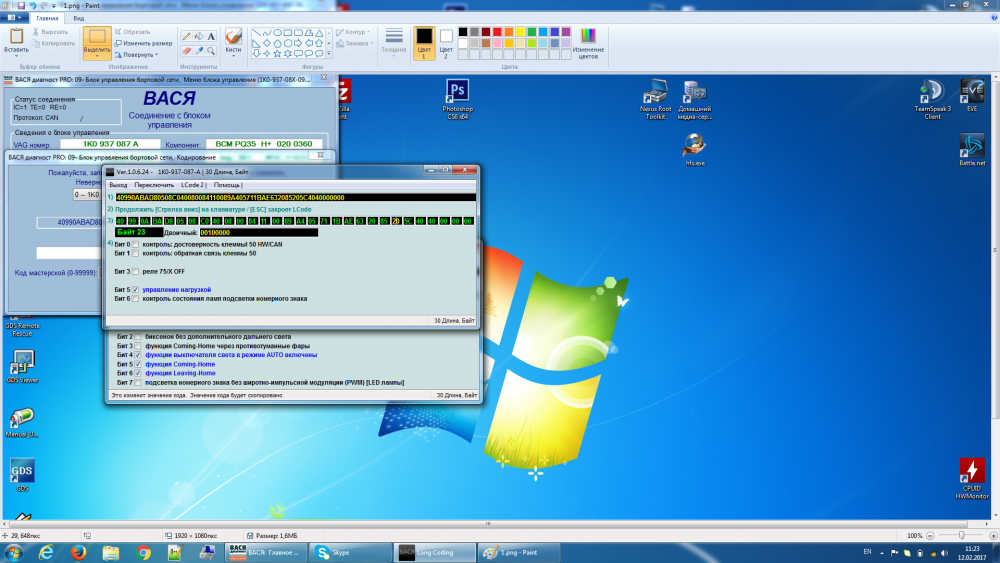
Task: Click the VAG номер field 1K0 937 087 A
Action: (110, 144)
